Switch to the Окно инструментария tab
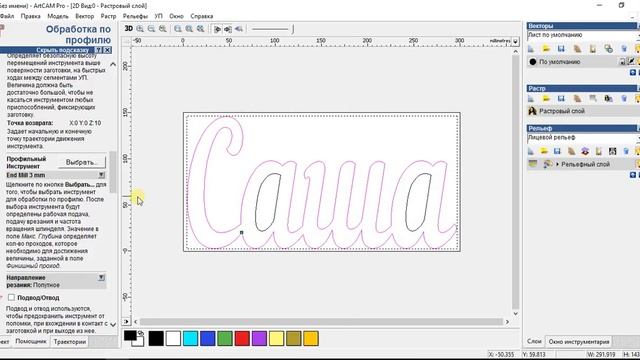The width and height of the screenshot is (640, 360). coord(579,342)
